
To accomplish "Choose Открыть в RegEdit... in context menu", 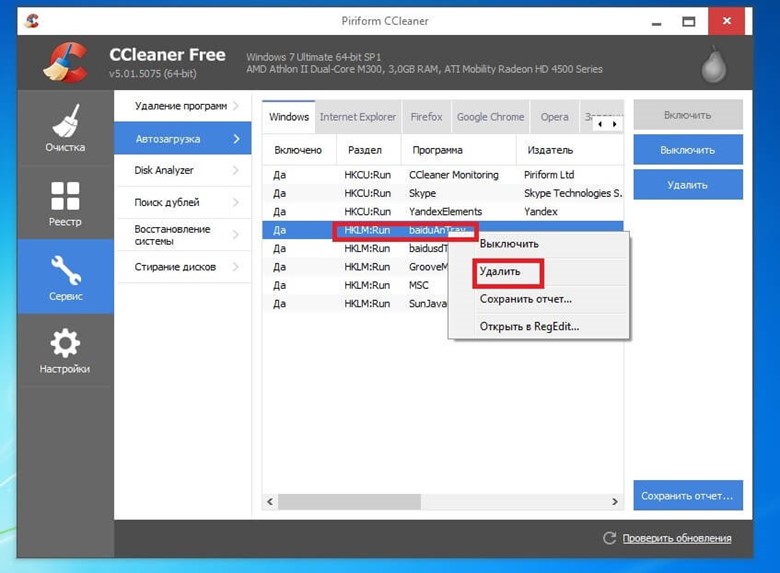I will pyautogui.click(x=539, y=326).
